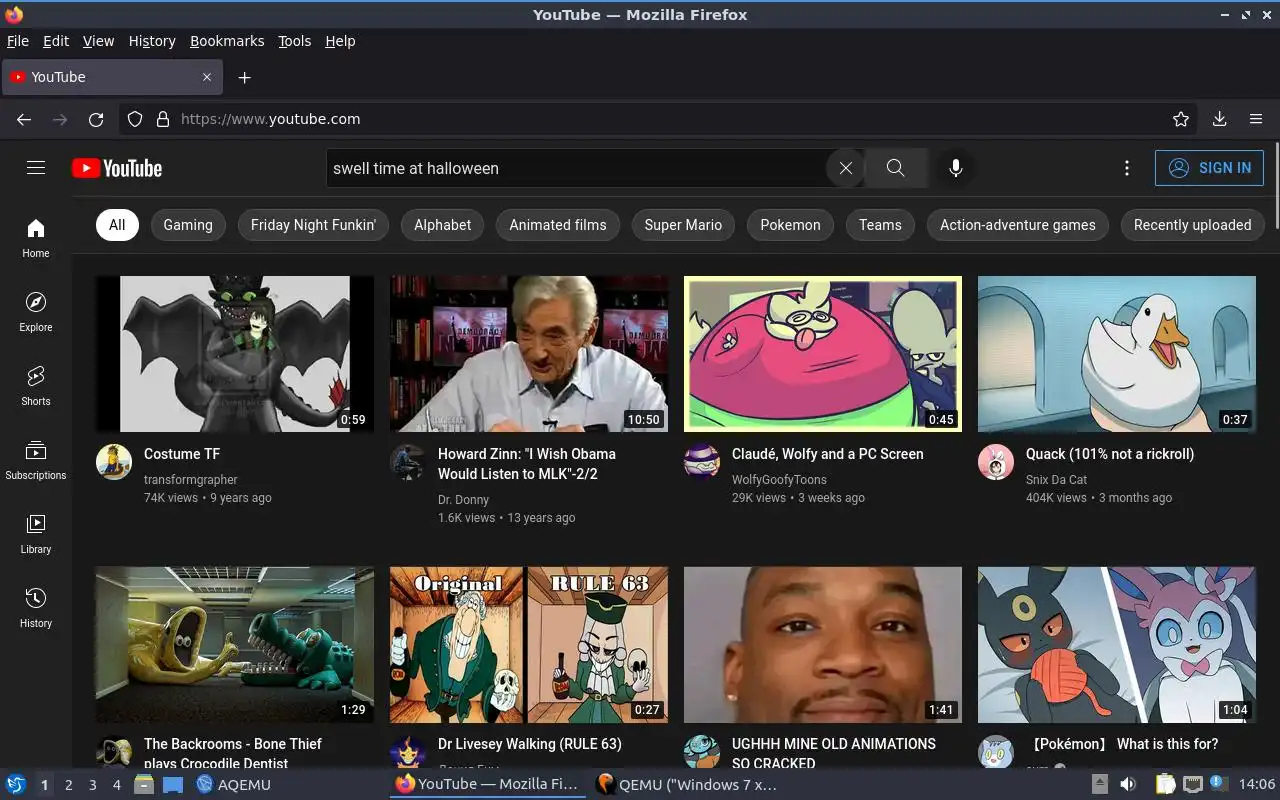Select the Alphabet filter chip
This screenshot has height=800, width=1280.
coord(443,225)
